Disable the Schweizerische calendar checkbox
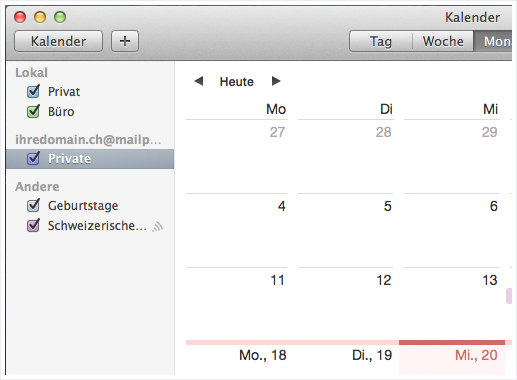 (33, 226)
